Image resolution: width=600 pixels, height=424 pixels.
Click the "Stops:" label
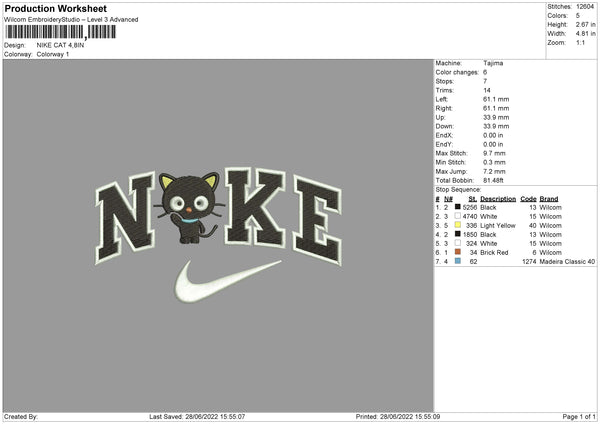[x=445, y=82]
